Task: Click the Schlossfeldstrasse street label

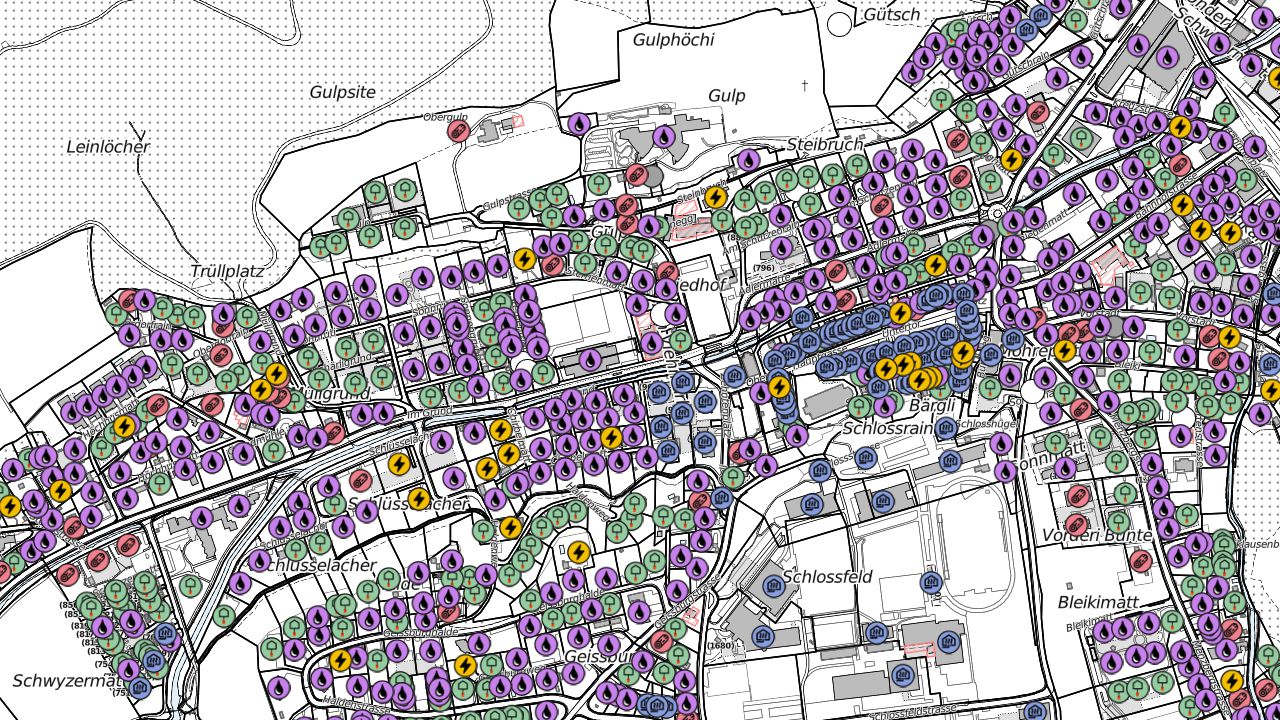Action: point(910,713)
